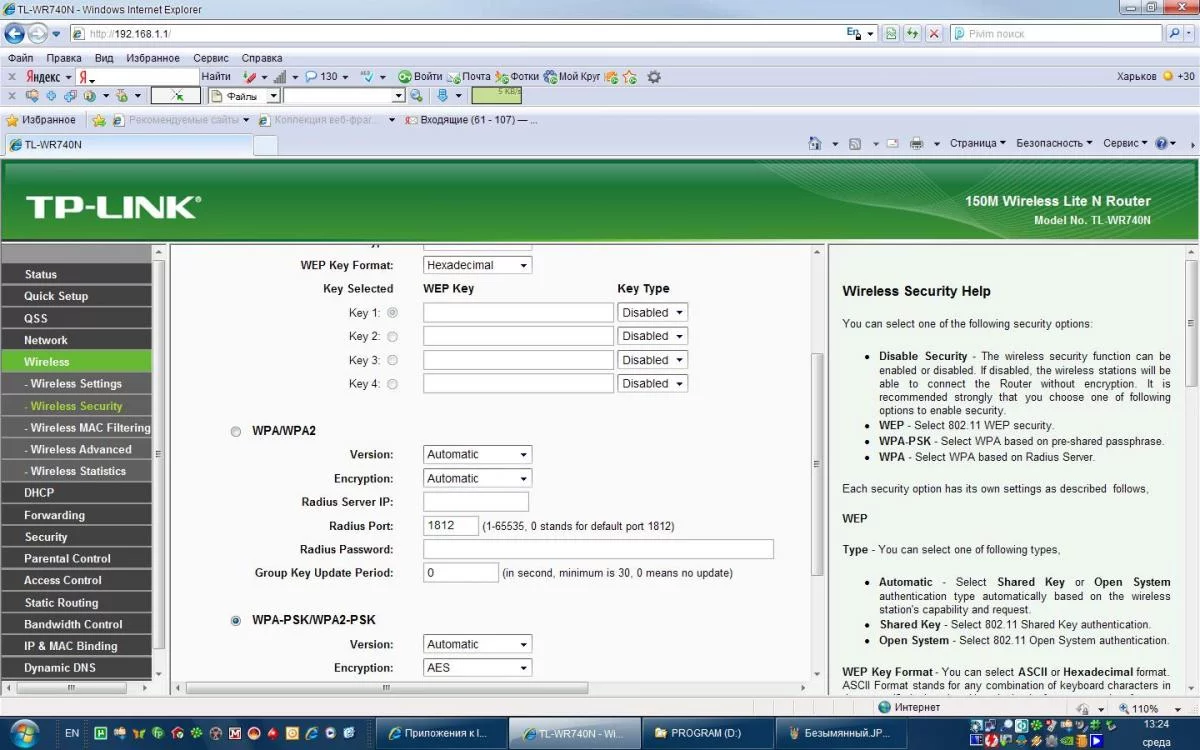Click the Найти search button
This screenshot has width=1200, height=750.
tap(216, 76)
